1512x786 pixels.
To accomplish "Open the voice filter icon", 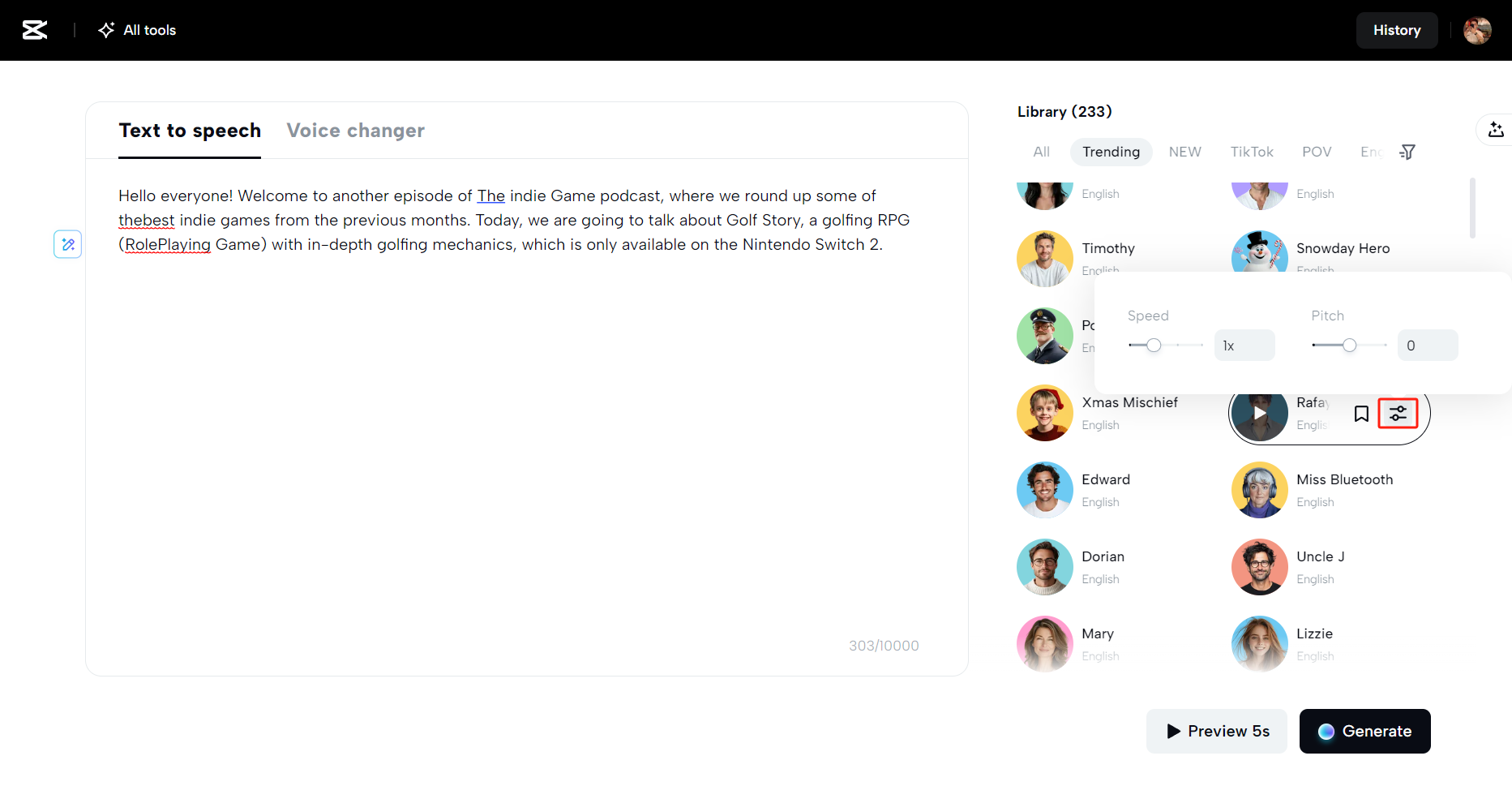I will pyautogui.click(x=1407, y=152).
